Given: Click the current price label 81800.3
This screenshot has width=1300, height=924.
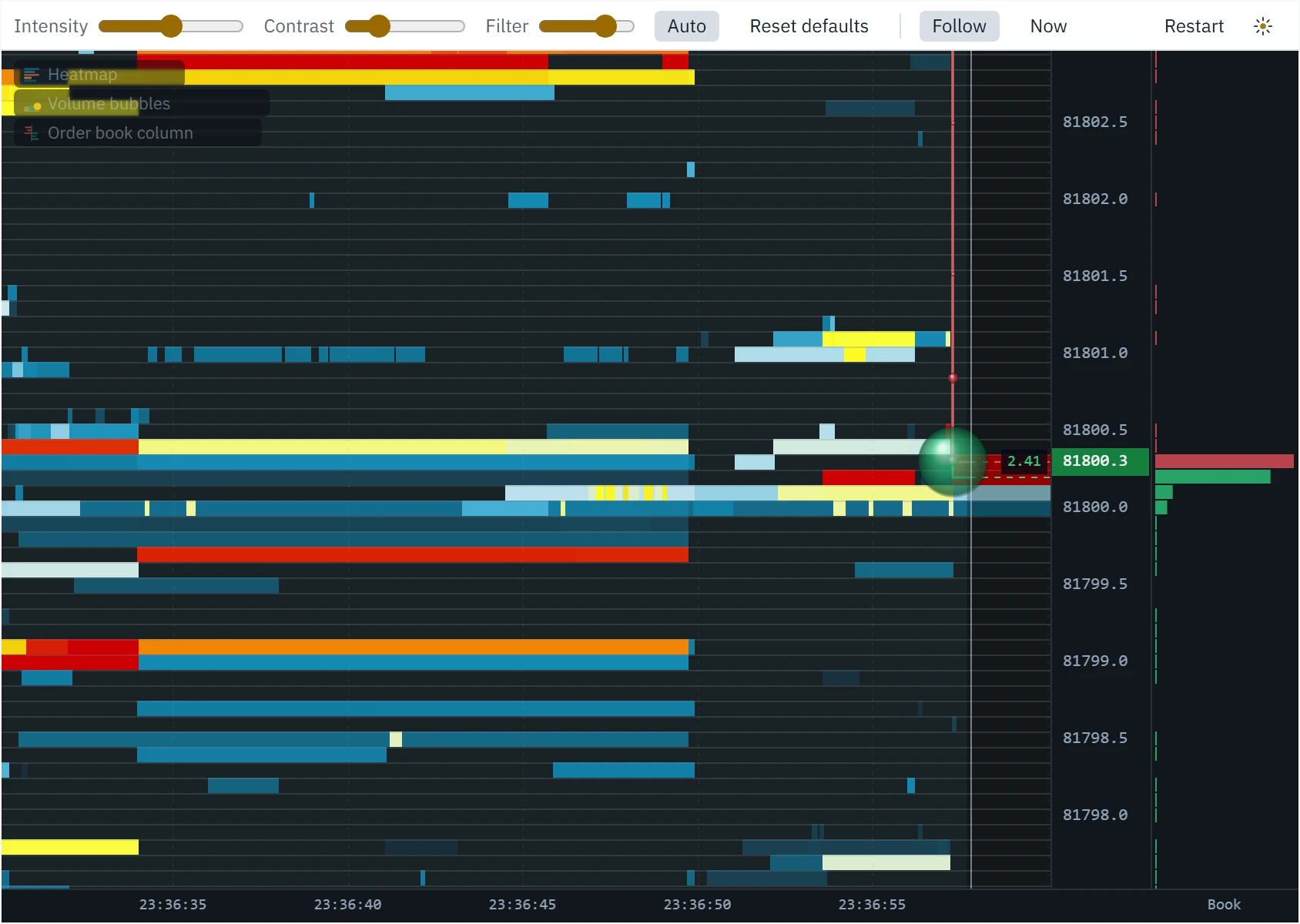Looking at the screenshot, I should [1100, 461].
